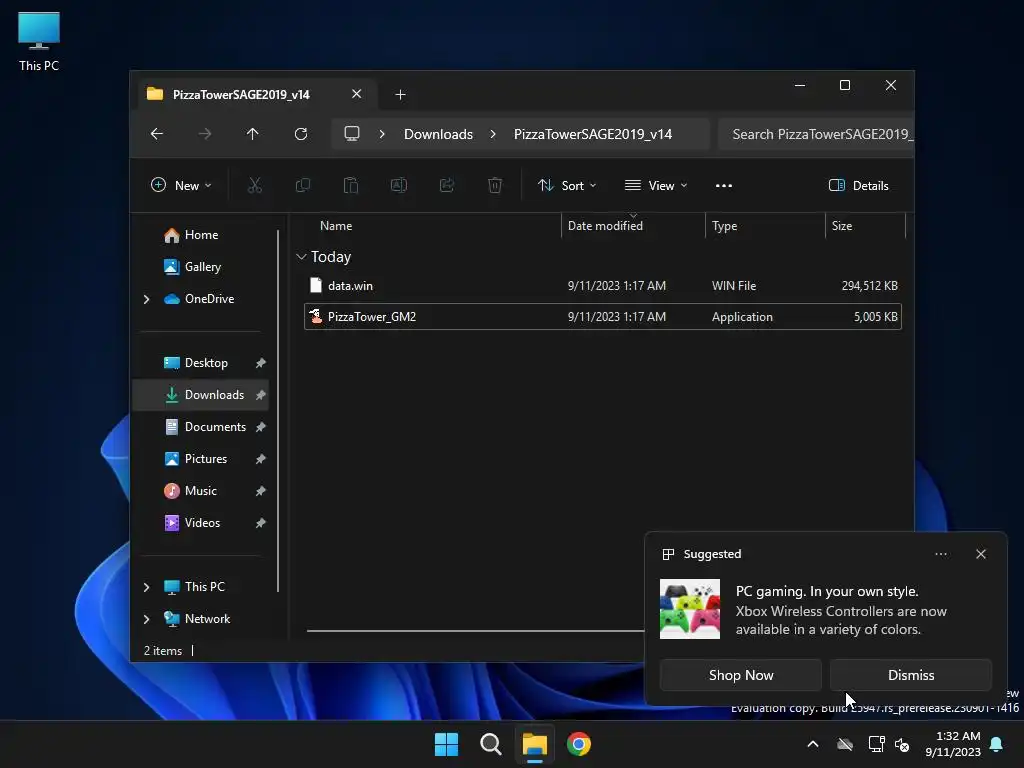1024x768 pixels.
Task: Unpin Desktop using its pin icon
Action: coord(261,363)
